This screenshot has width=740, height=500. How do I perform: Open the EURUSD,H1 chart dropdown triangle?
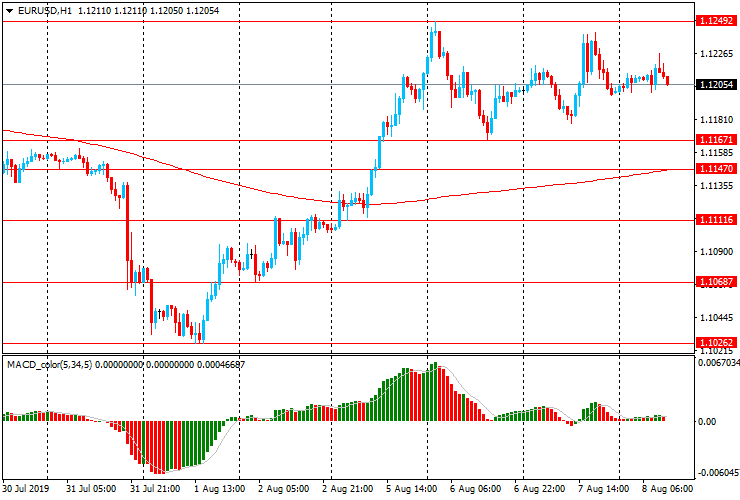[x=9, y=11]
